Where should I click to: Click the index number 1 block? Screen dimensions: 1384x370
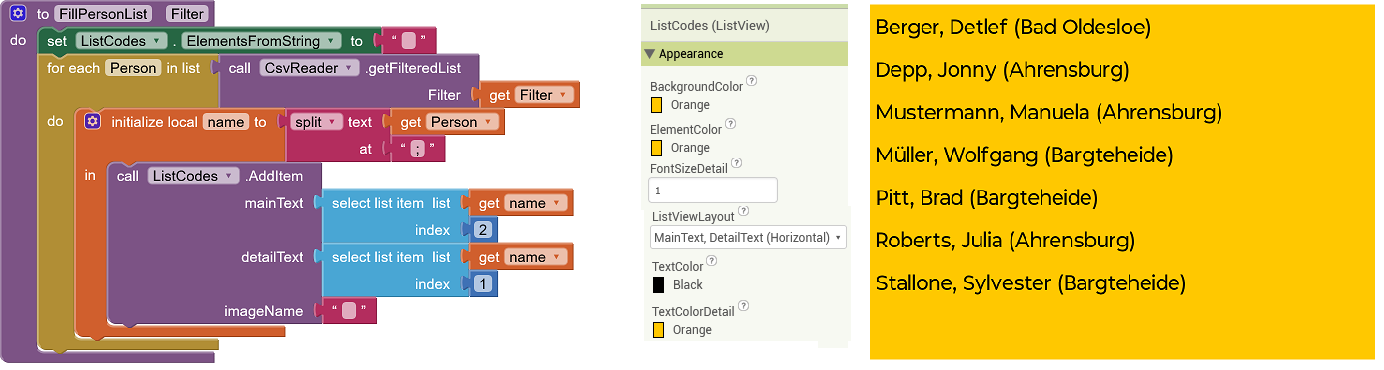point(482,284)
